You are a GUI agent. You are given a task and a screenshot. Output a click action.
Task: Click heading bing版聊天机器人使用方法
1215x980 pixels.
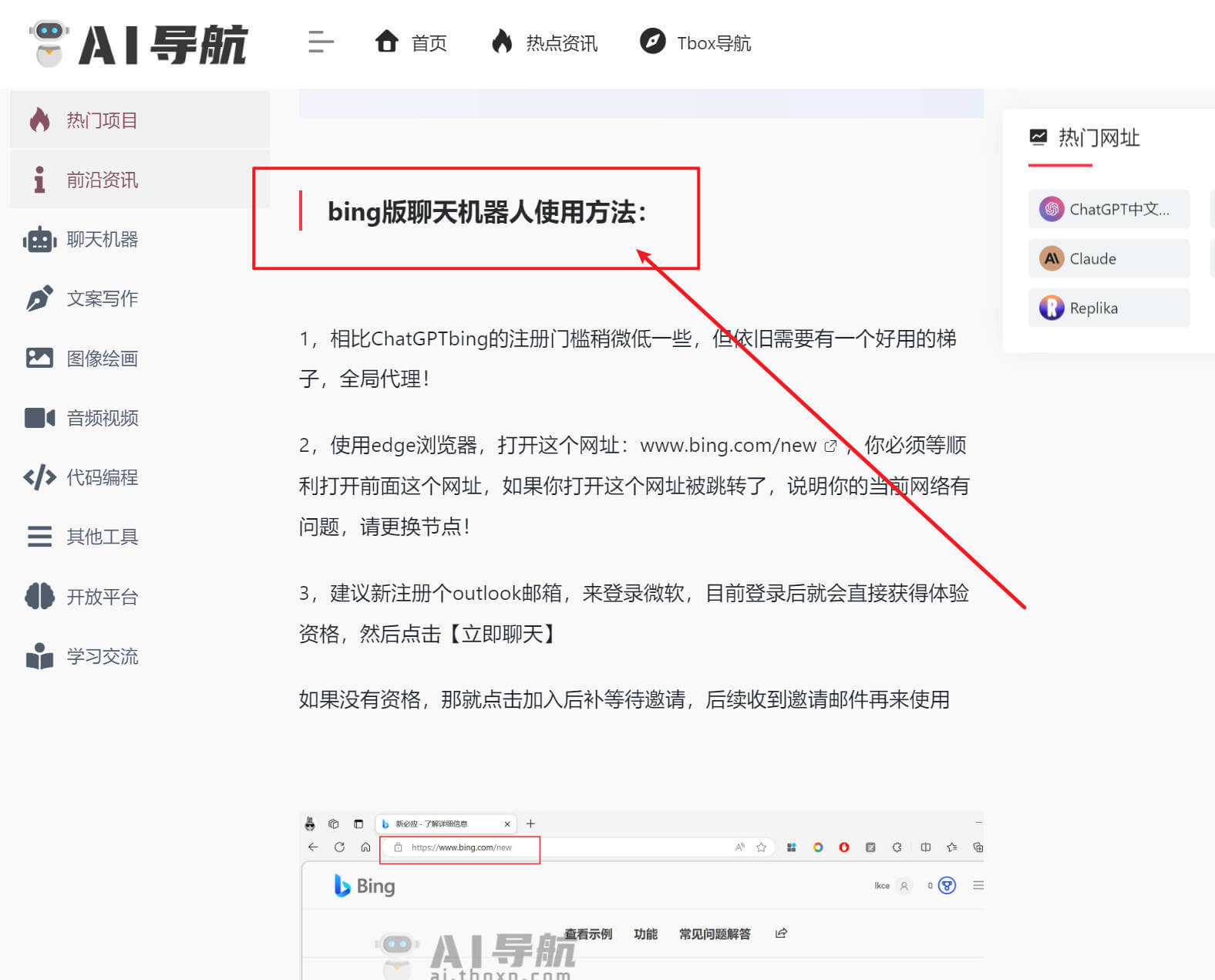(x=486, y=211)
